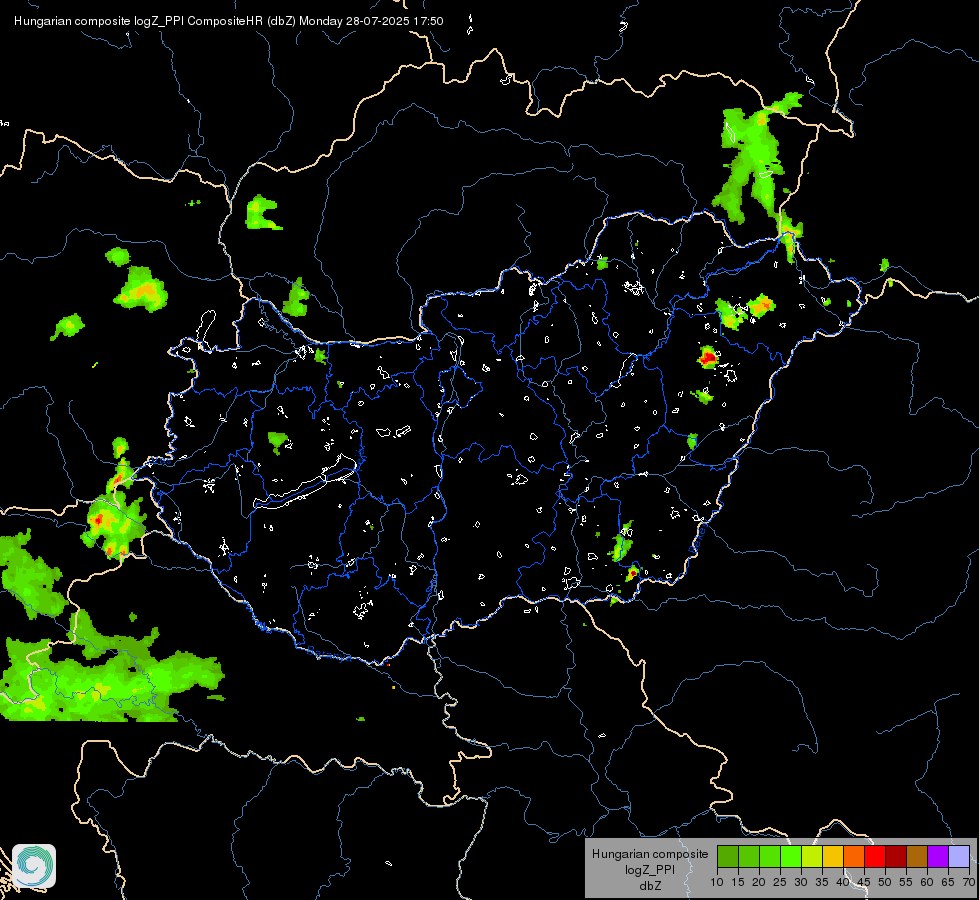Click the legend scale value 40
This screenshot has height=900, width=979.
coord(843,883)
